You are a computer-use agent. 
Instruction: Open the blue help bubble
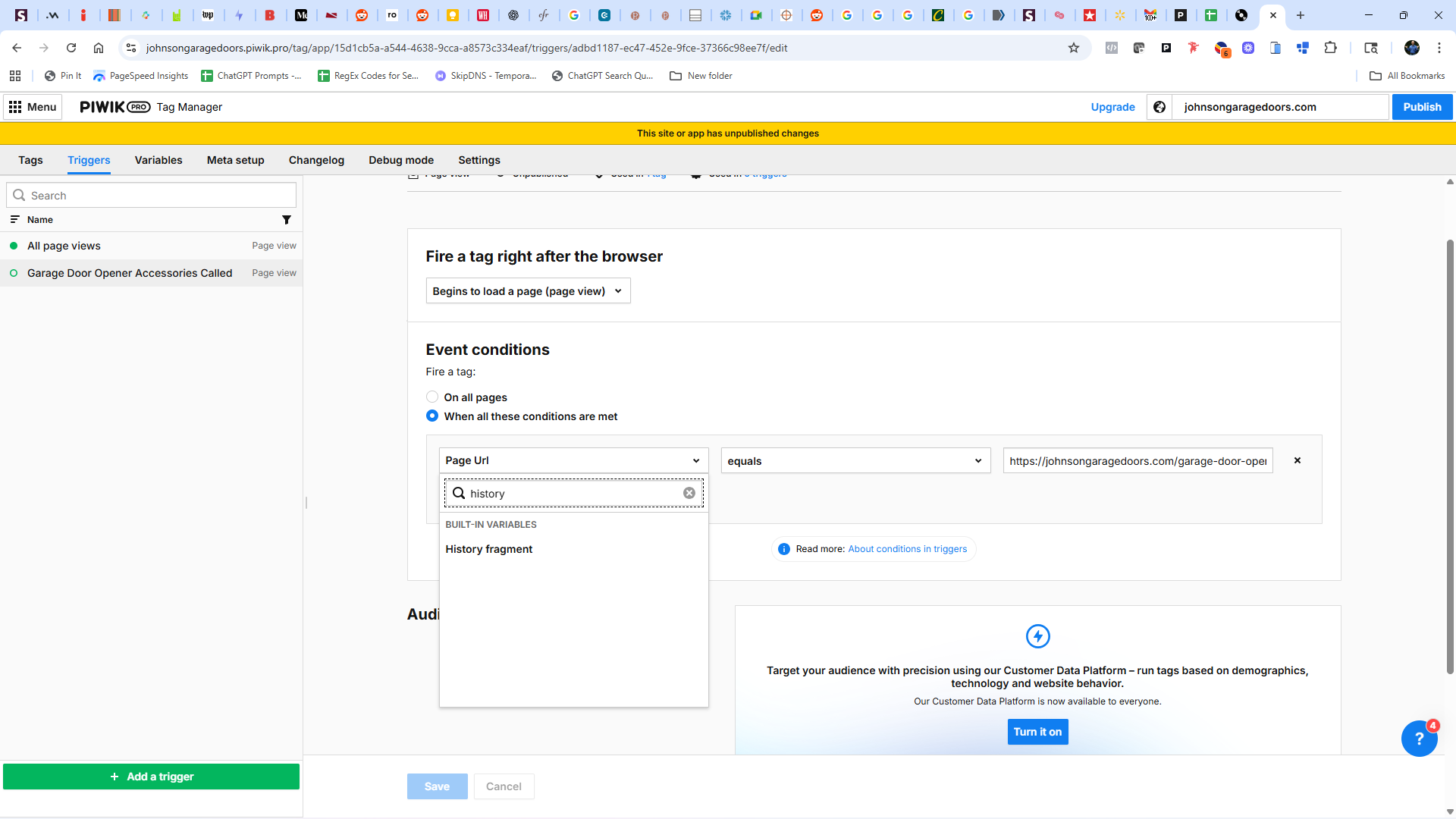[x=1419, y=738]
